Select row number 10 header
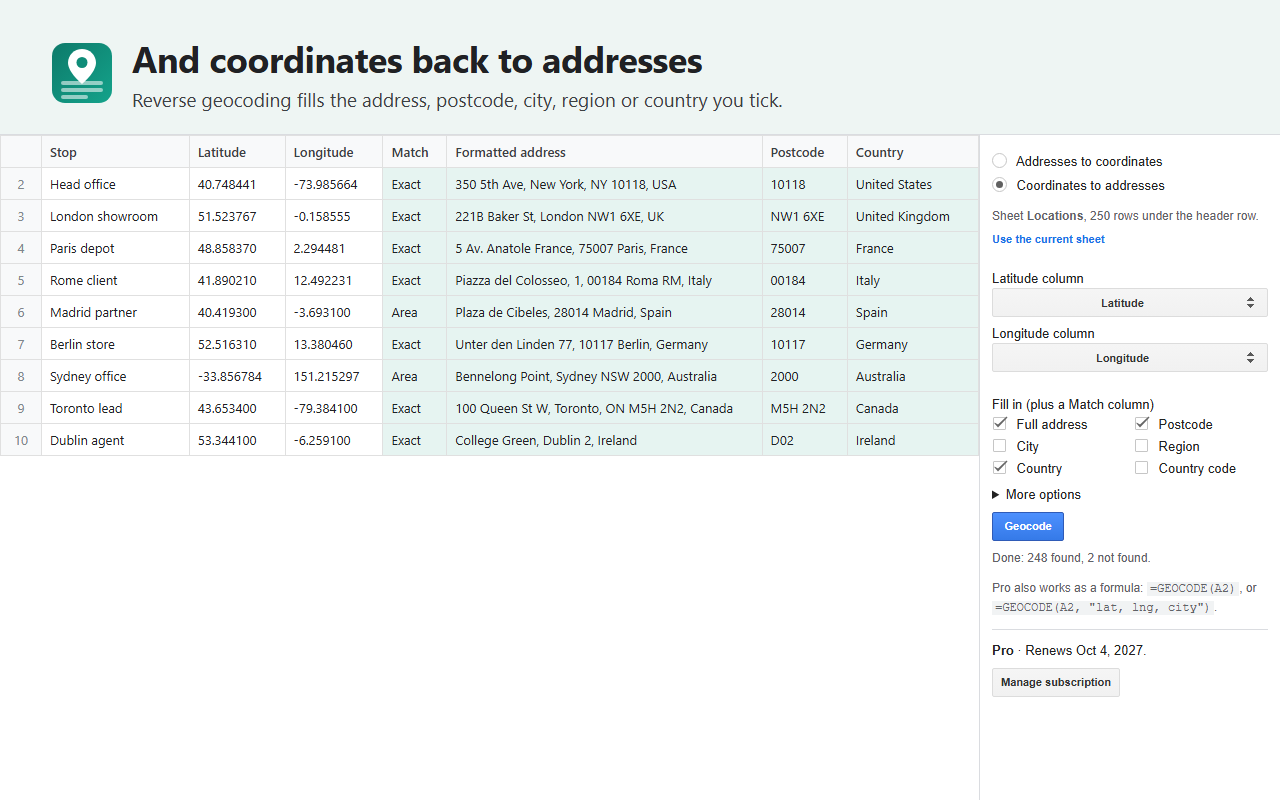This screenshot has width=1280, height=800. (x=21, y=440)
